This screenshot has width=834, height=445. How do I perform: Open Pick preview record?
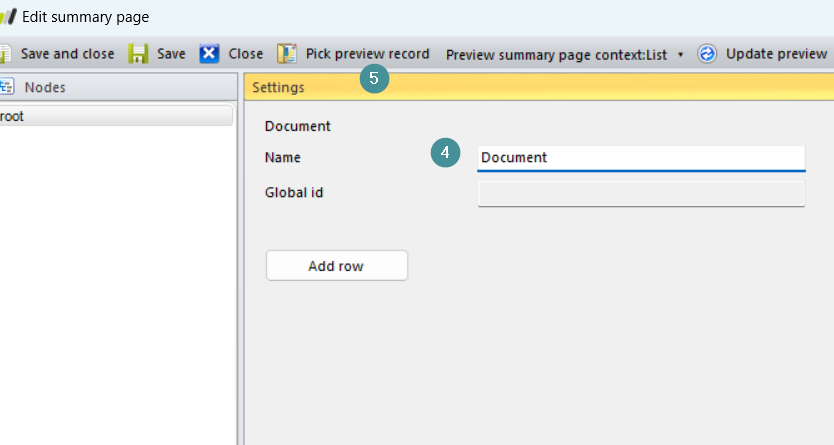(367, 54)
